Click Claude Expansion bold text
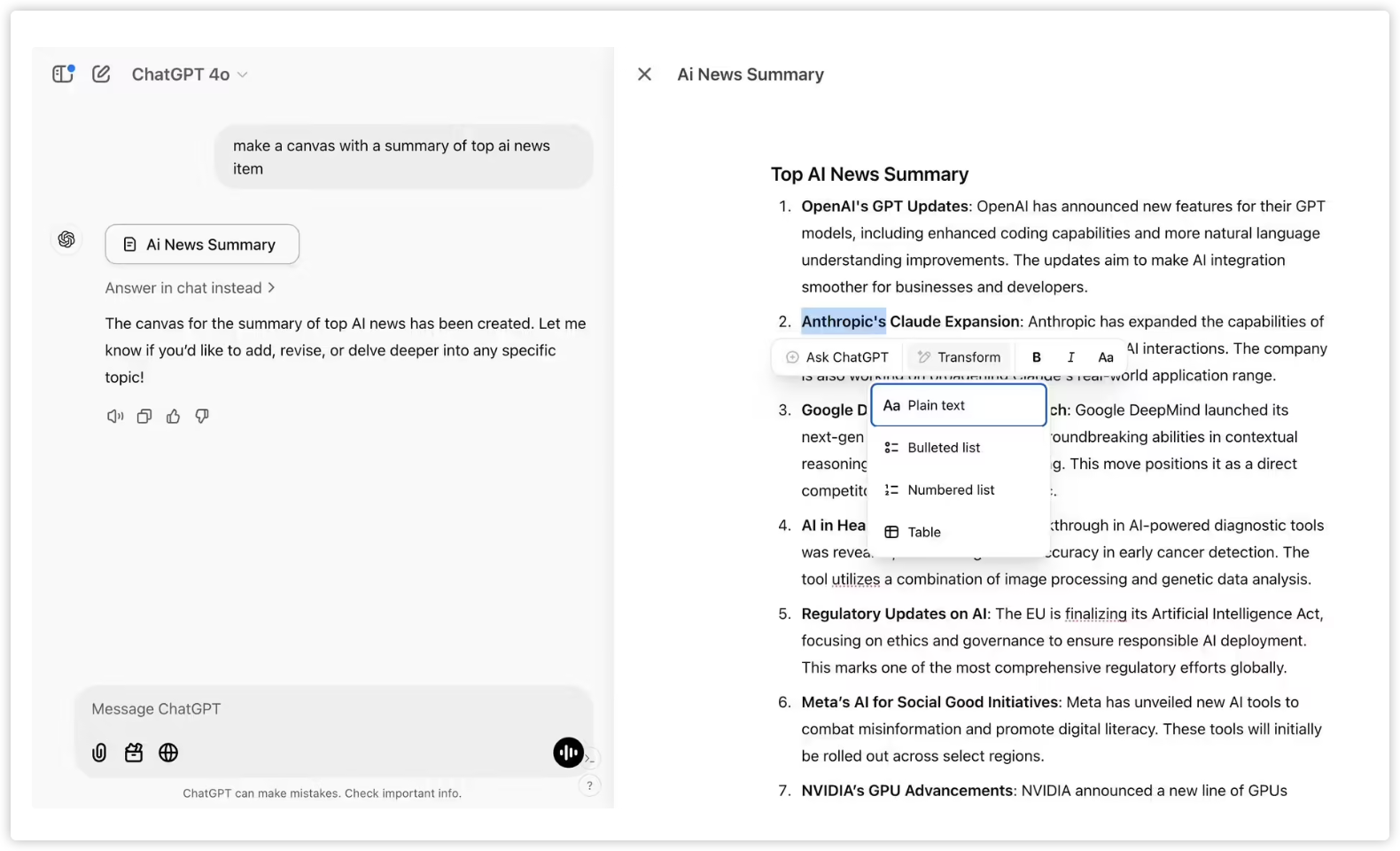1400x851 pixels. click(x=954, y=322)
